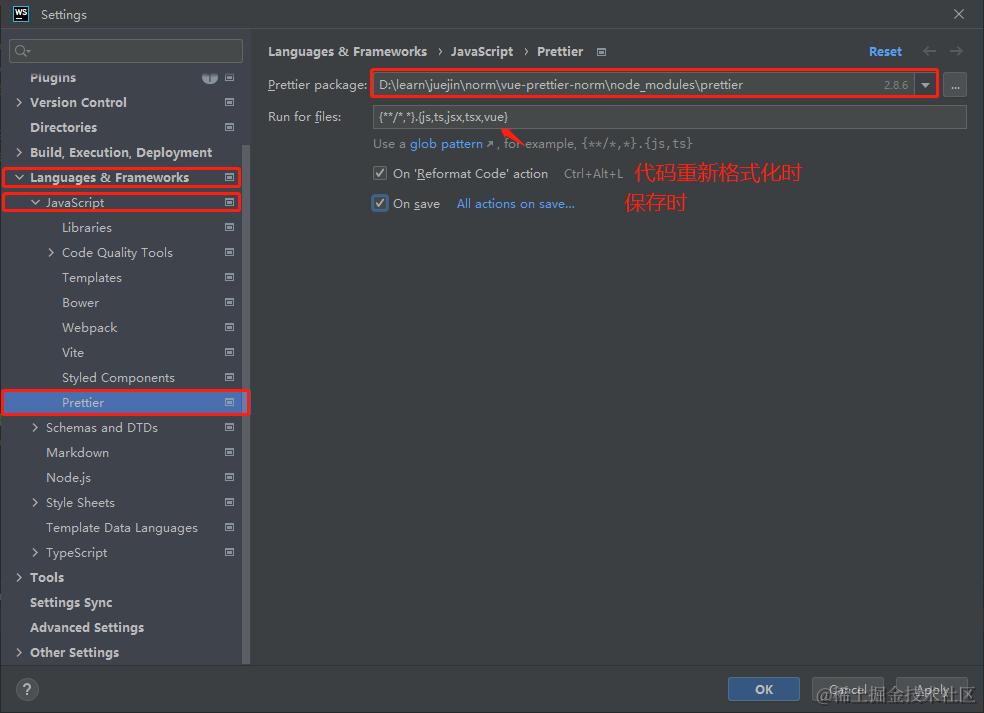Click project-level icon beside TypeScript

[230, 552]
